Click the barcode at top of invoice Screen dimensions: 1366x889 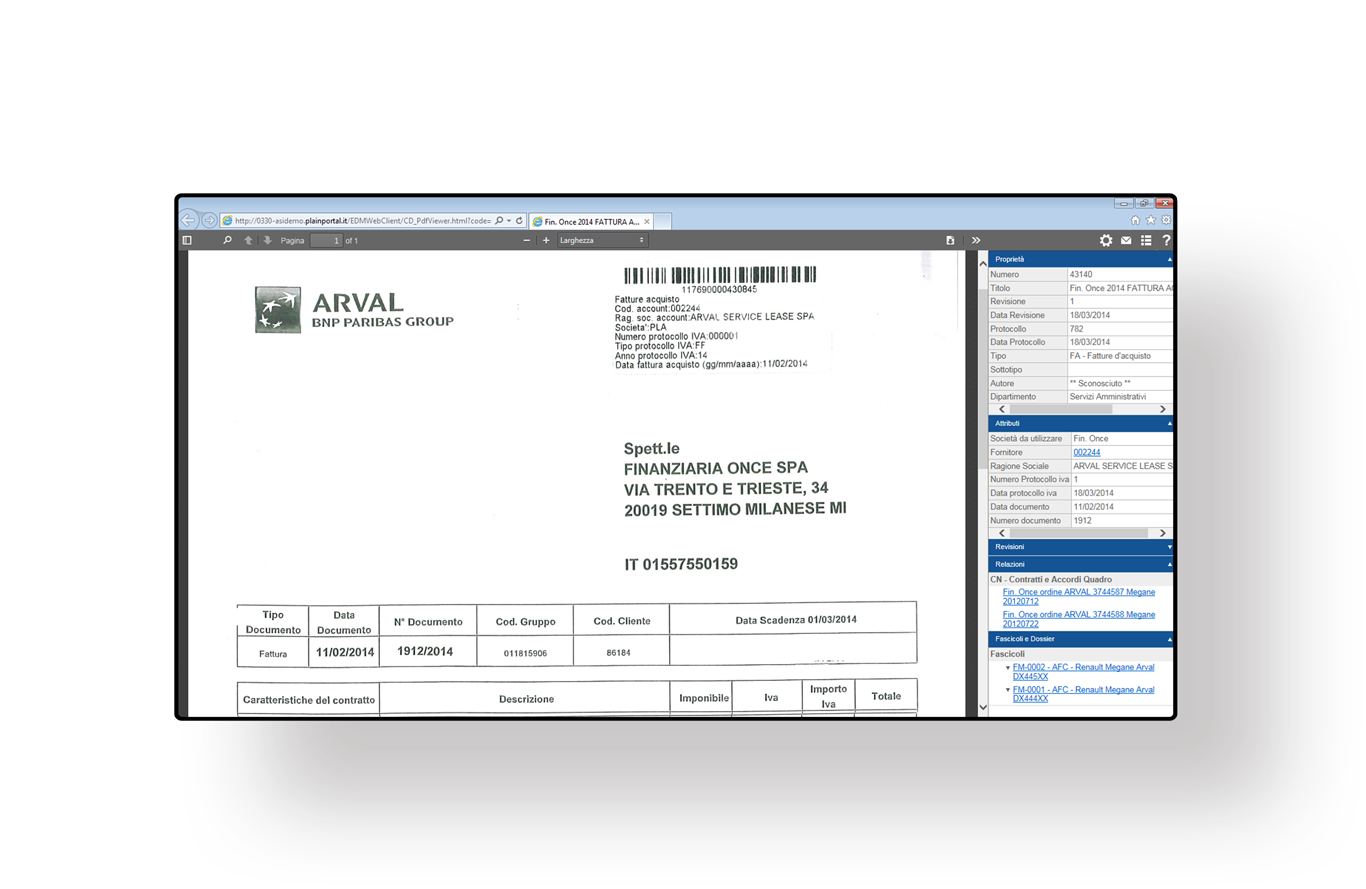719,275
